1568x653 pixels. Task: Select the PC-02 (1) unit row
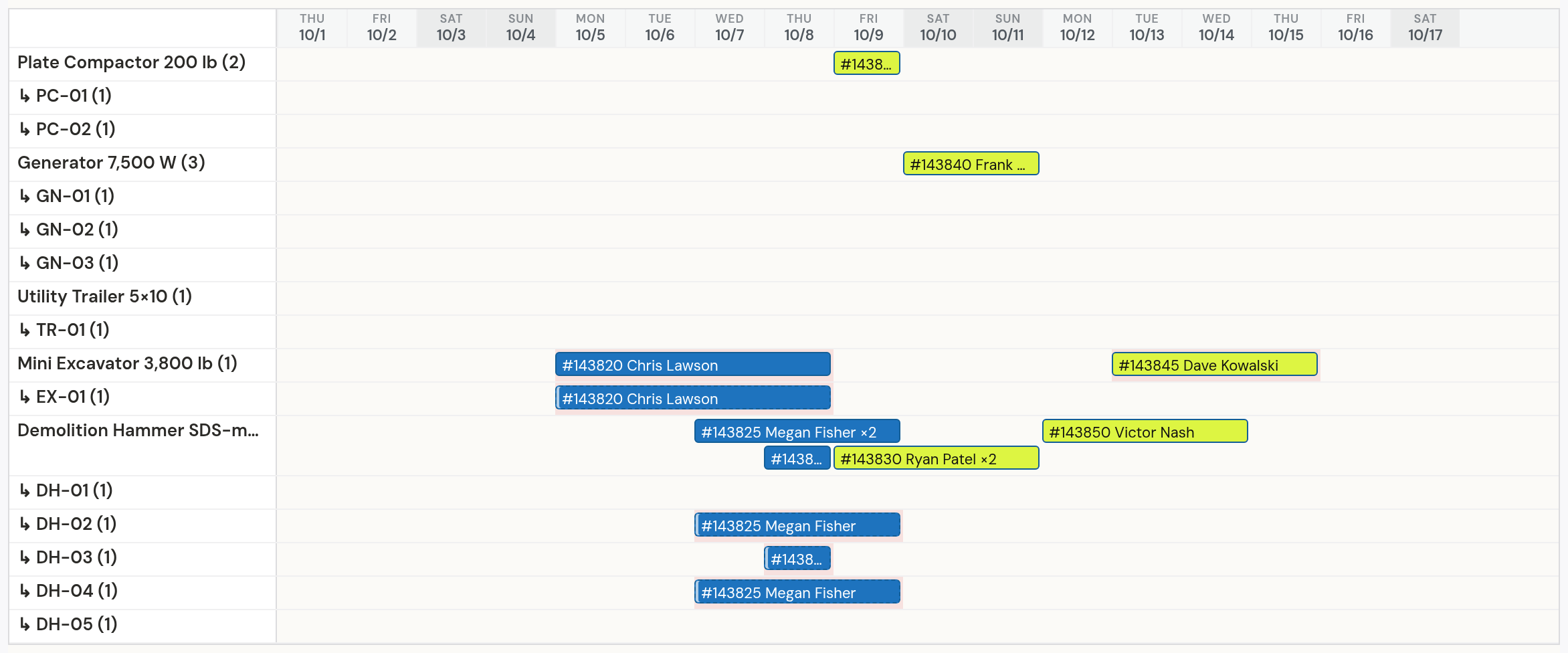(142, 130)
